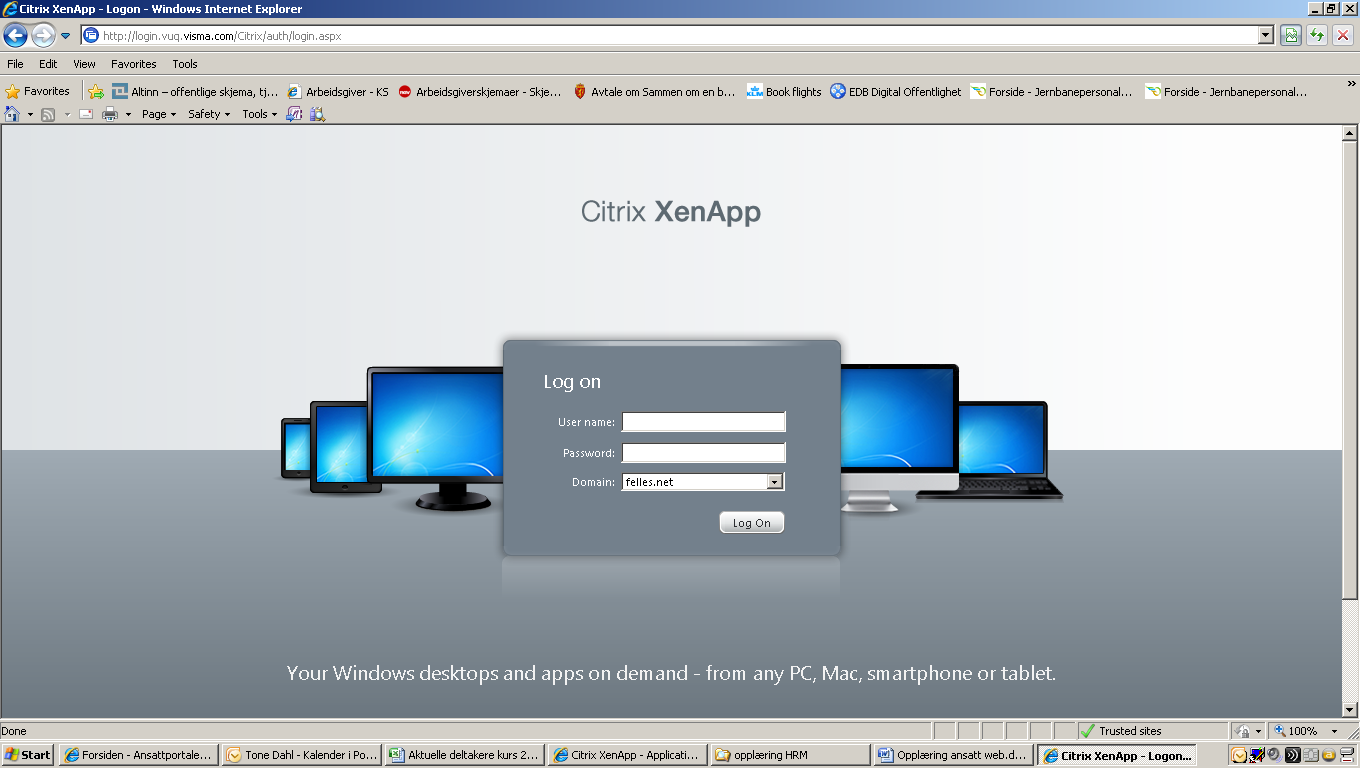The image size is (1360, 768).
Task: Switch to opplæring HRM folder taskbar window
Action: point(791,755)
